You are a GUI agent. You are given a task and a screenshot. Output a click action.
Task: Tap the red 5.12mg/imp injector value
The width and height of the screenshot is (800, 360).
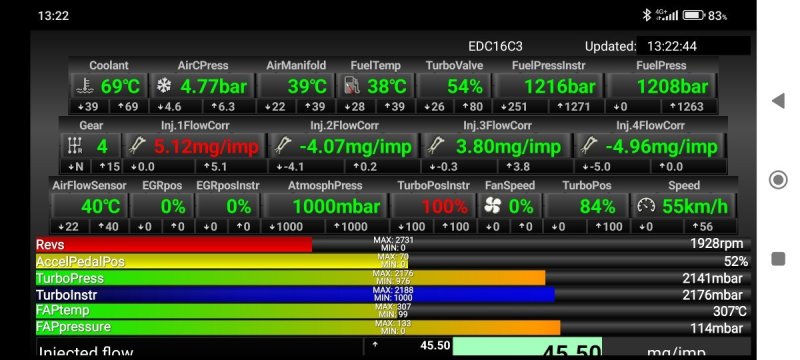coord(207,147)
